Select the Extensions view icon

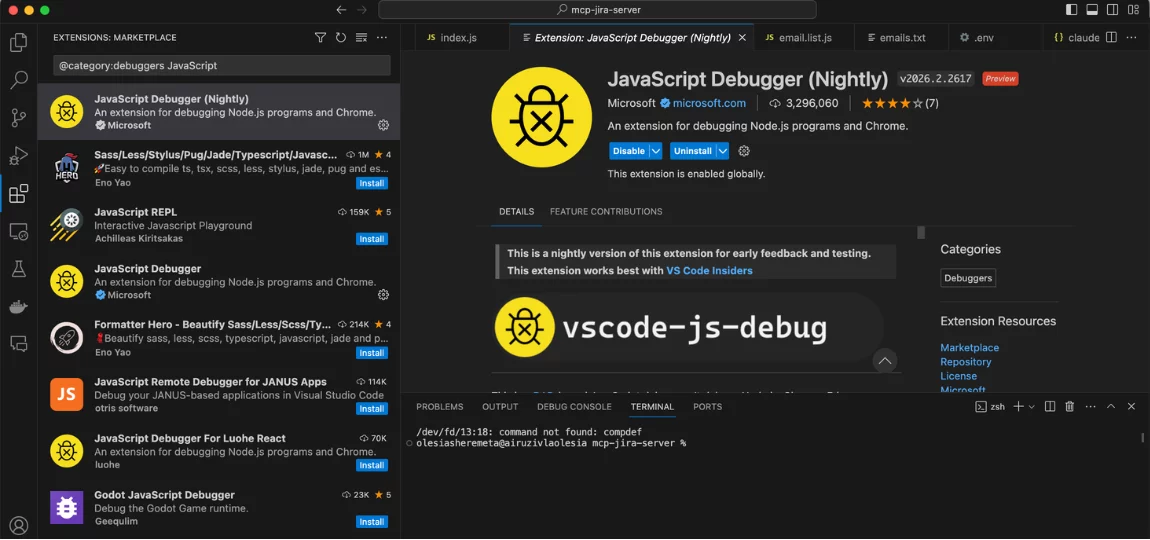pos(18,194)
